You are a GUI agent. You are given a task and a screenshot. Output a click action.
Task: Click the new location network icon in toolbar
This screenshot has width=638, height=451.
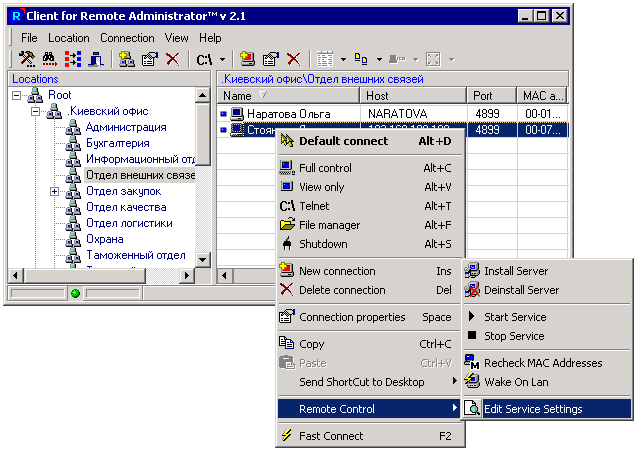tap(127, 59)
